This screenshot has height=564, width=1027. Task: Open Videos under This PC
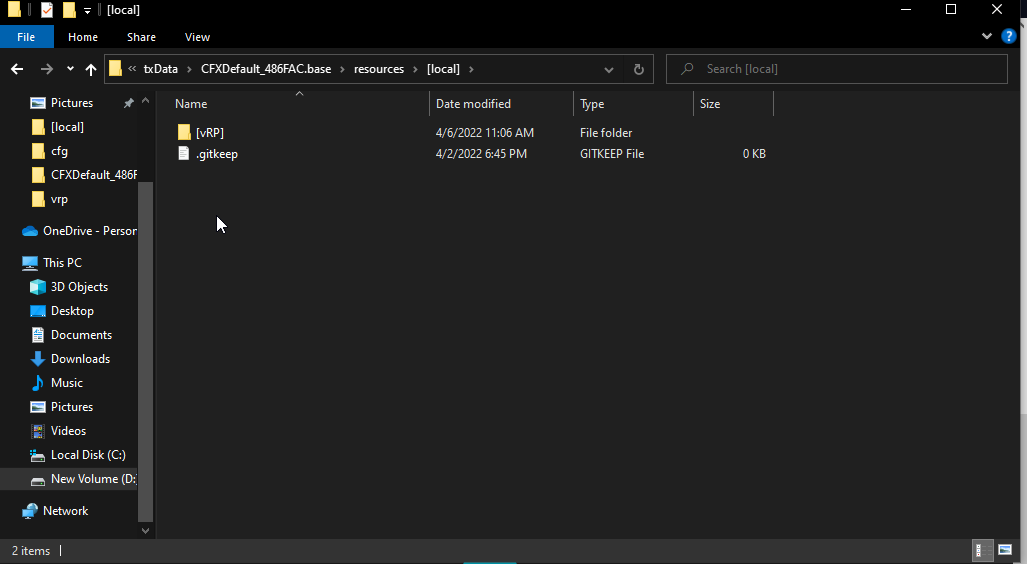68,431
